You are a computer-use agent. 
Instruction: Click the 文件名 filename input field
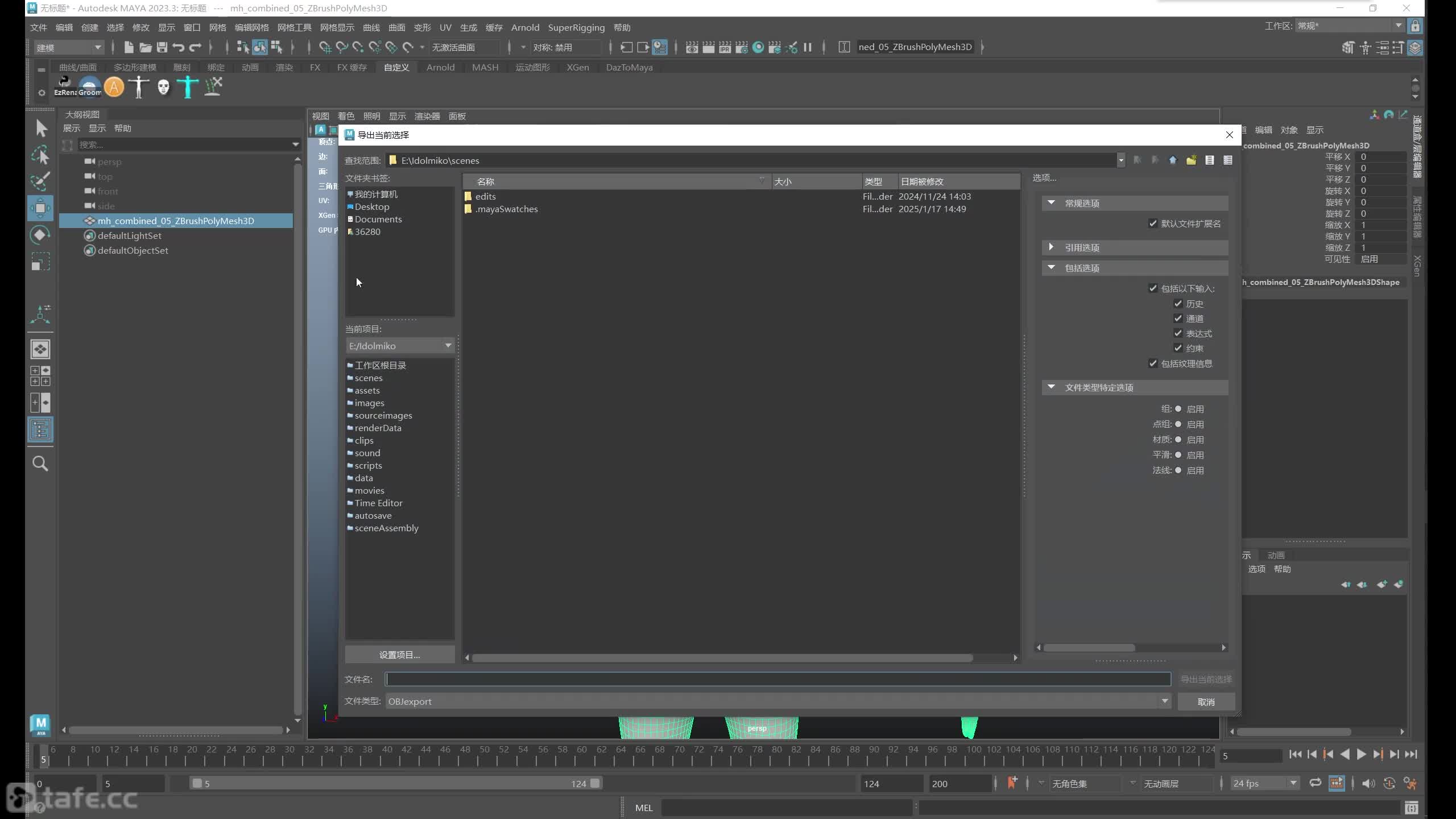pyautogui.click(x=778, y=679)
